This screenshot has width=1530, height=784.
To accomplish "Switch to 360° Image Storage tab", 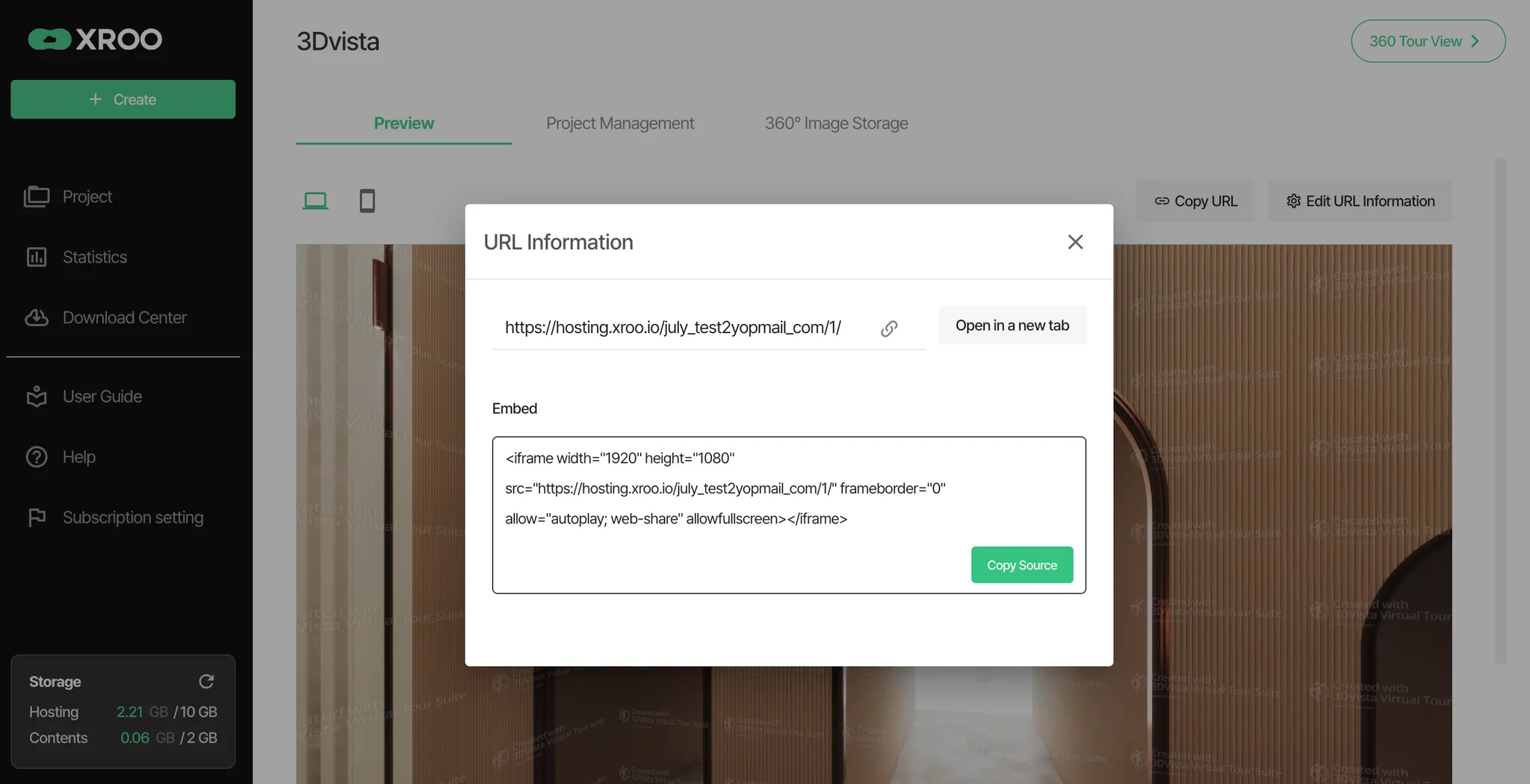I will (x=836, y=123).
